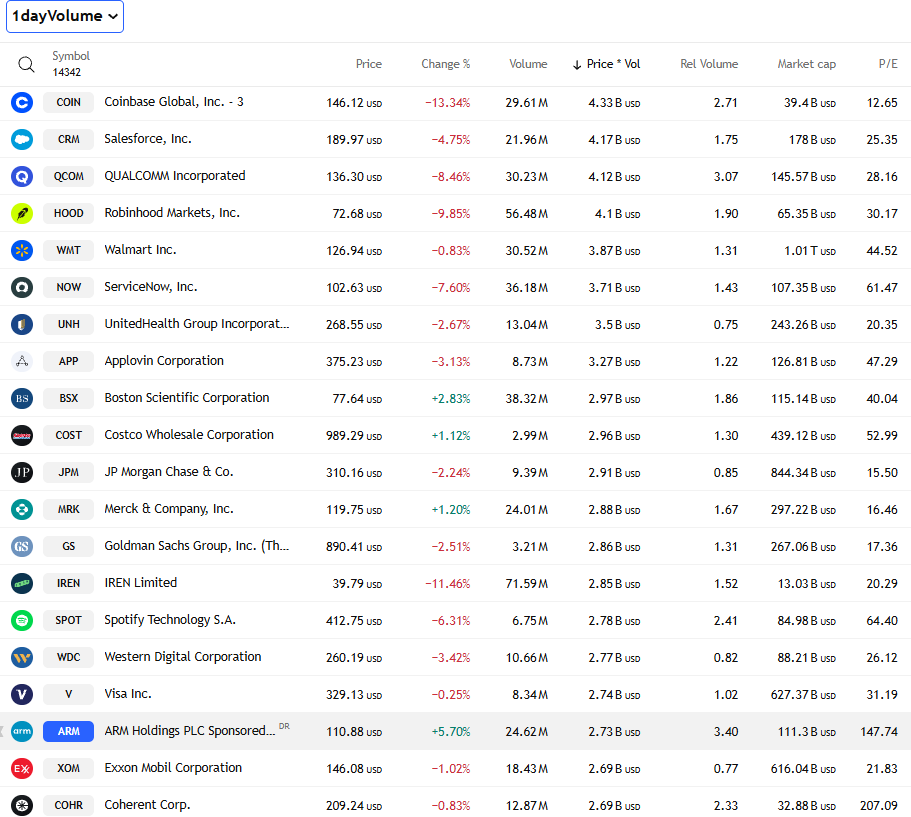Select the APP ticker badge
Image resolution: width=911 pixels, height=817 pixels.
(69, 361)
